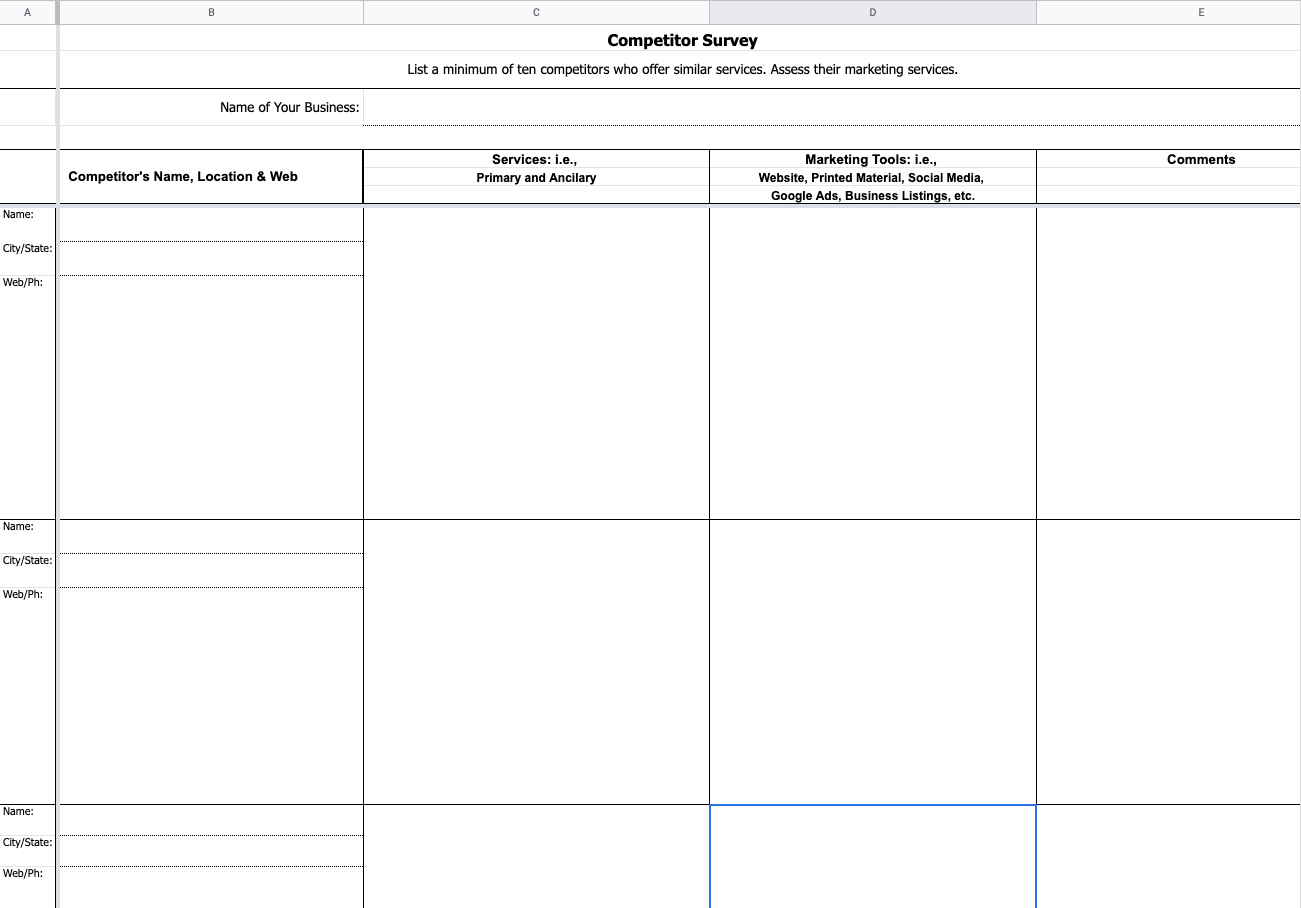Click third competitor's Services cell

point(536,856)
